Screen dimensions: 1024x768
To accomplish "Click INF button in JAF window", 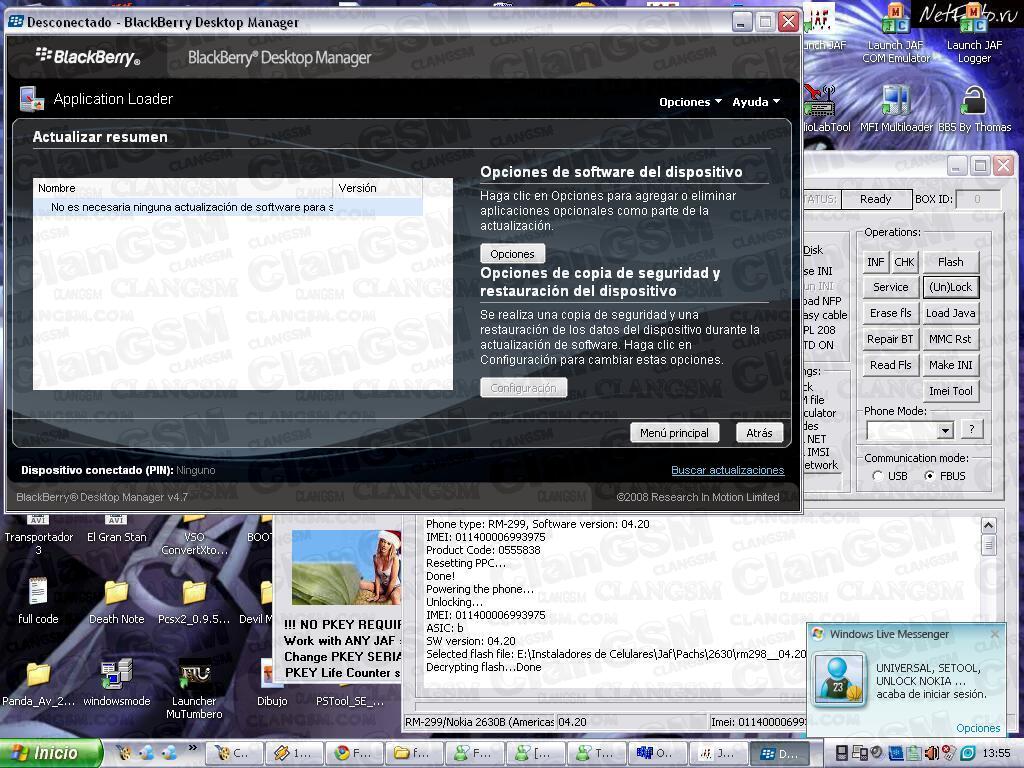I will pos(875,262).
